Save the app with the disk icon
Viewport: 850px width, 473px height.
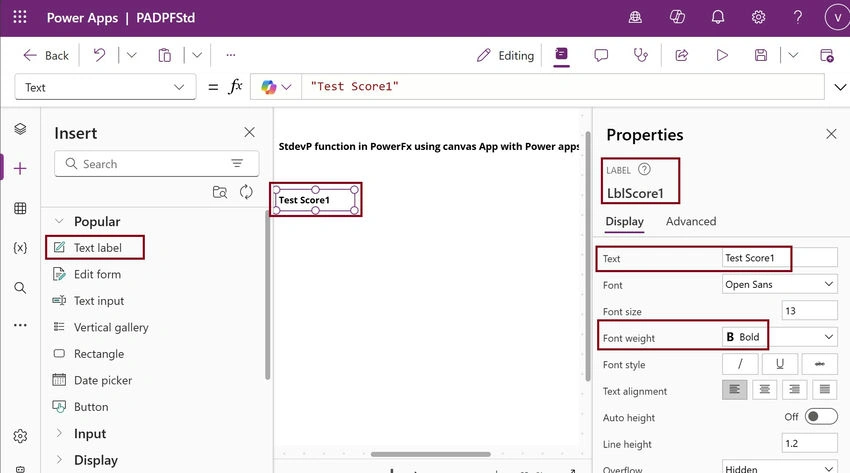[761, 55]
